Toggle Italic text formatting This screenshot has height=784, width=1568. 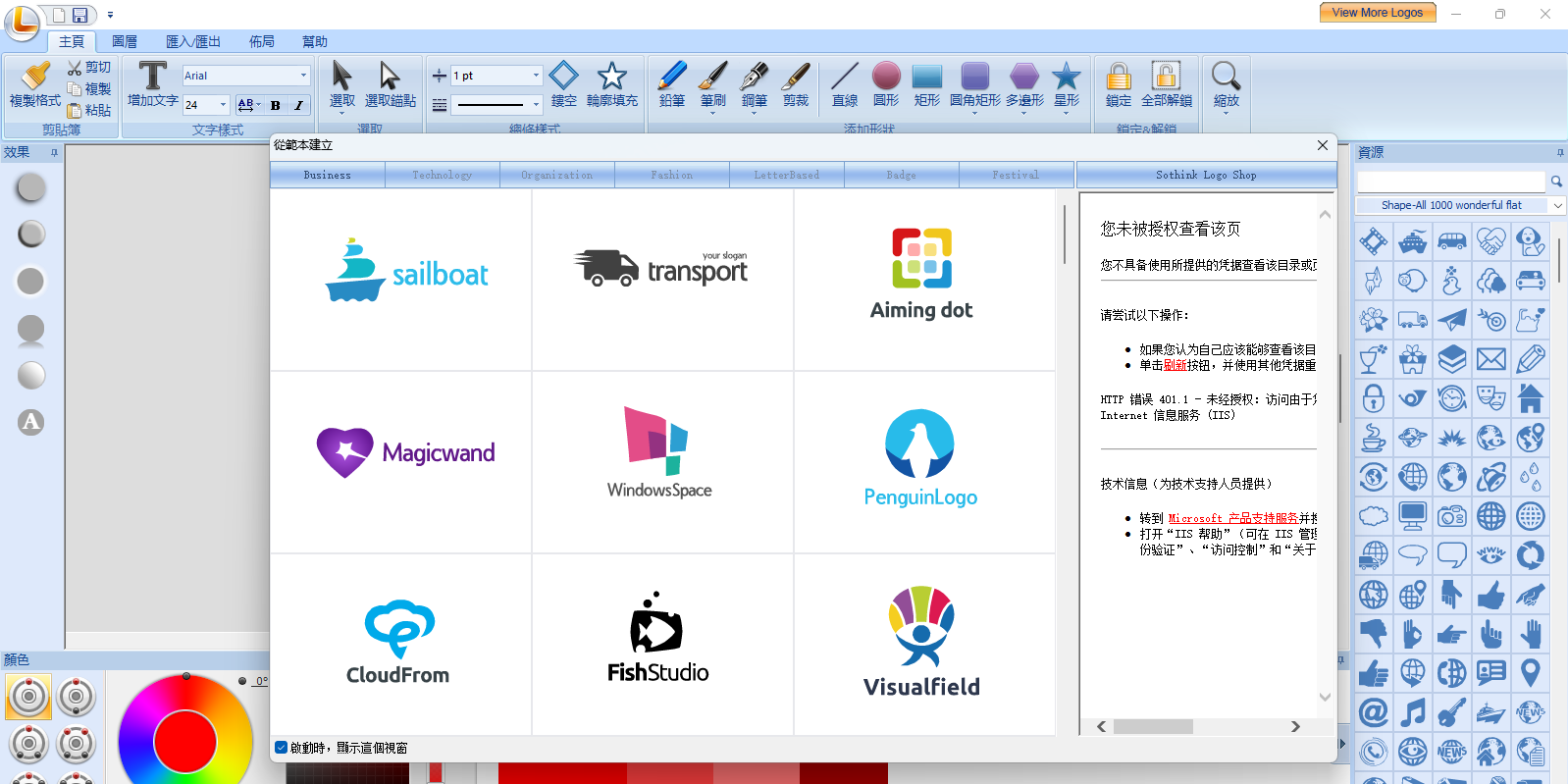tap(298, 105)
